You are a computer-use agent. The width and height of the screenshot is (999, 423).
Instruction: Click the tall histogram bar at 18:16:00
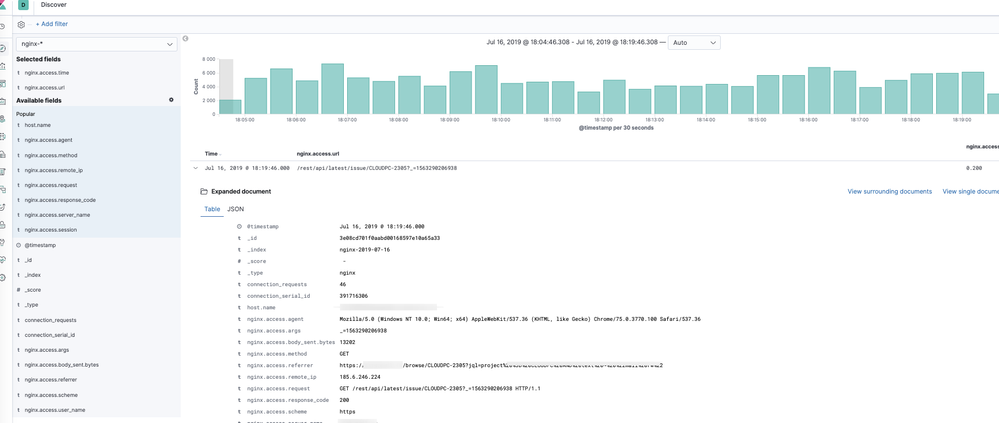[x=819, y=90]
